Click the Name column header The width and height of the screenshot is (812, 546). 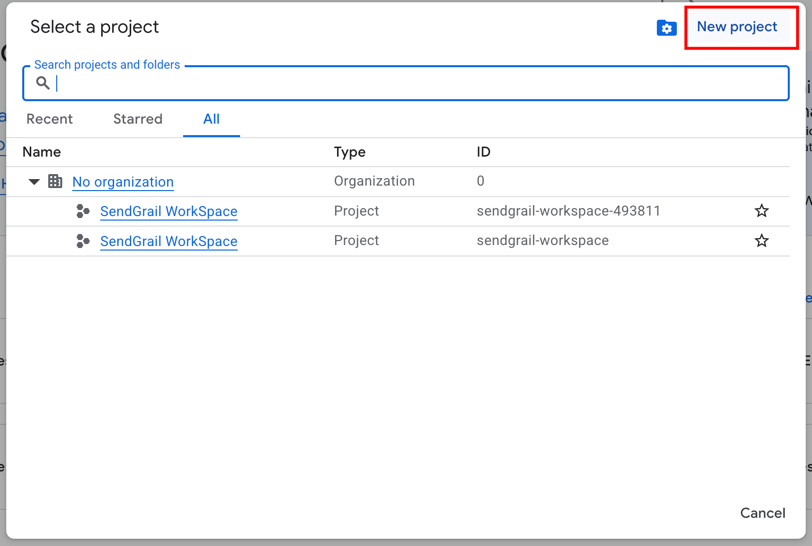tap(41, 152)
